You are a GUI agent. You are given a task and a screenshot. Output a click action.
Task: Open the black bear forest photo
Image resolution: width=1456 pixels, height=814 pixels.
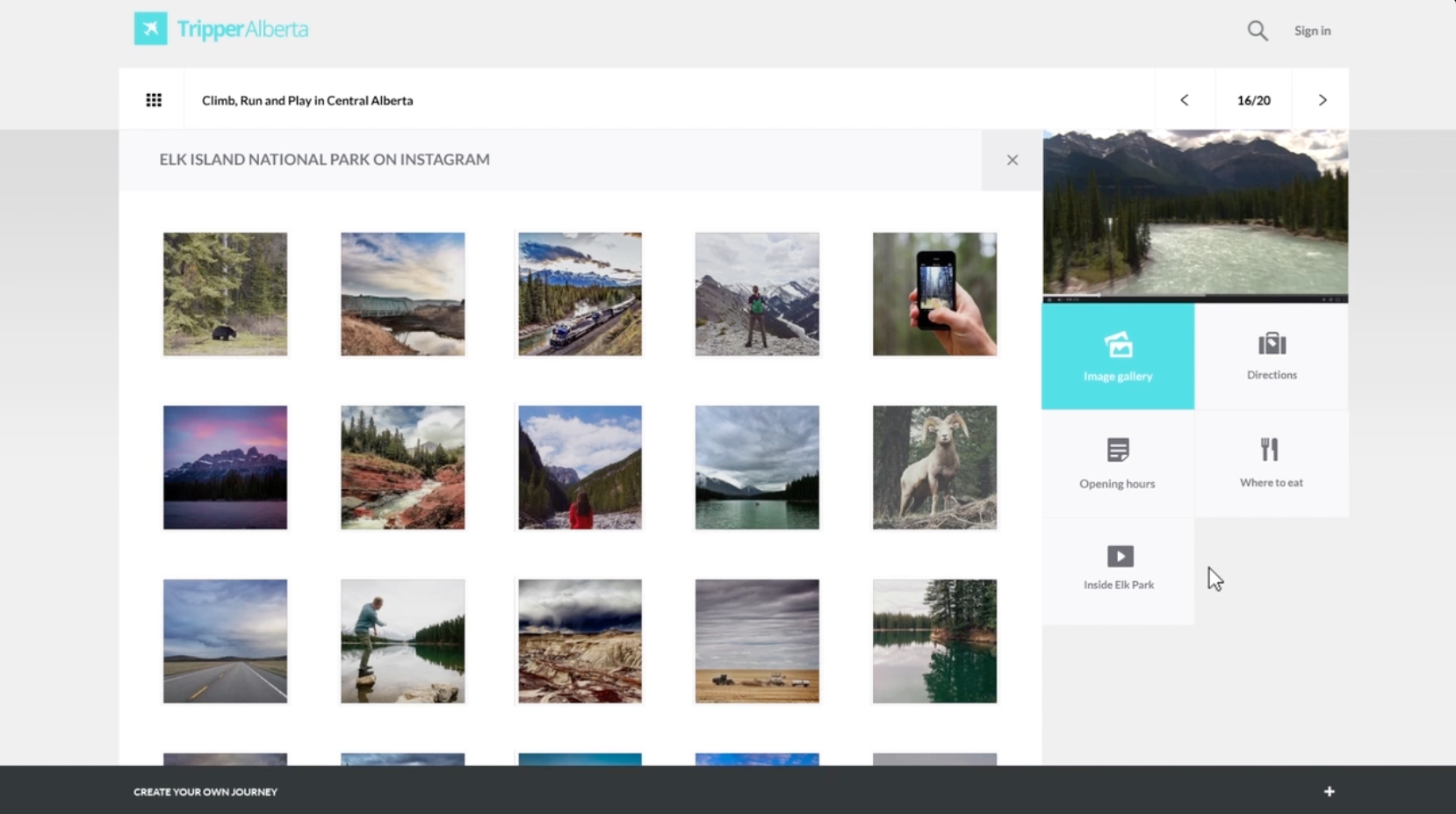pos(225,294)
